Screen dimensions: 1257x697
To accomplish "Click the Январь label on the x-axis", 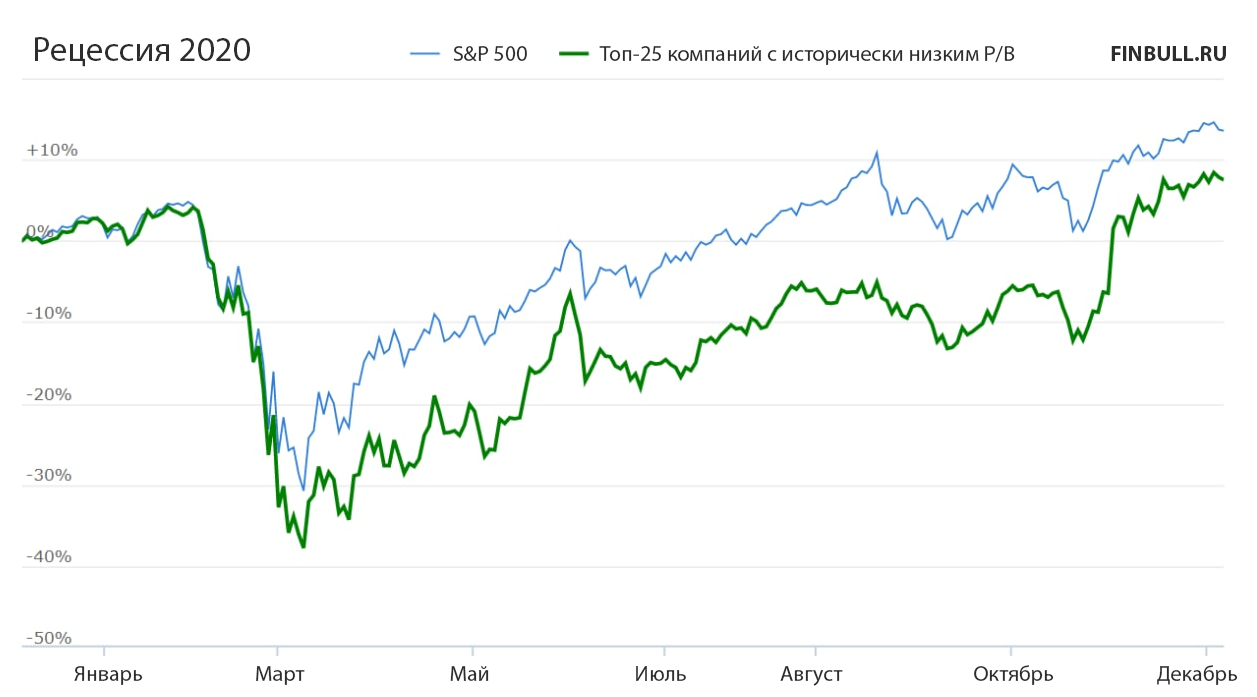I will pos(108,674).
